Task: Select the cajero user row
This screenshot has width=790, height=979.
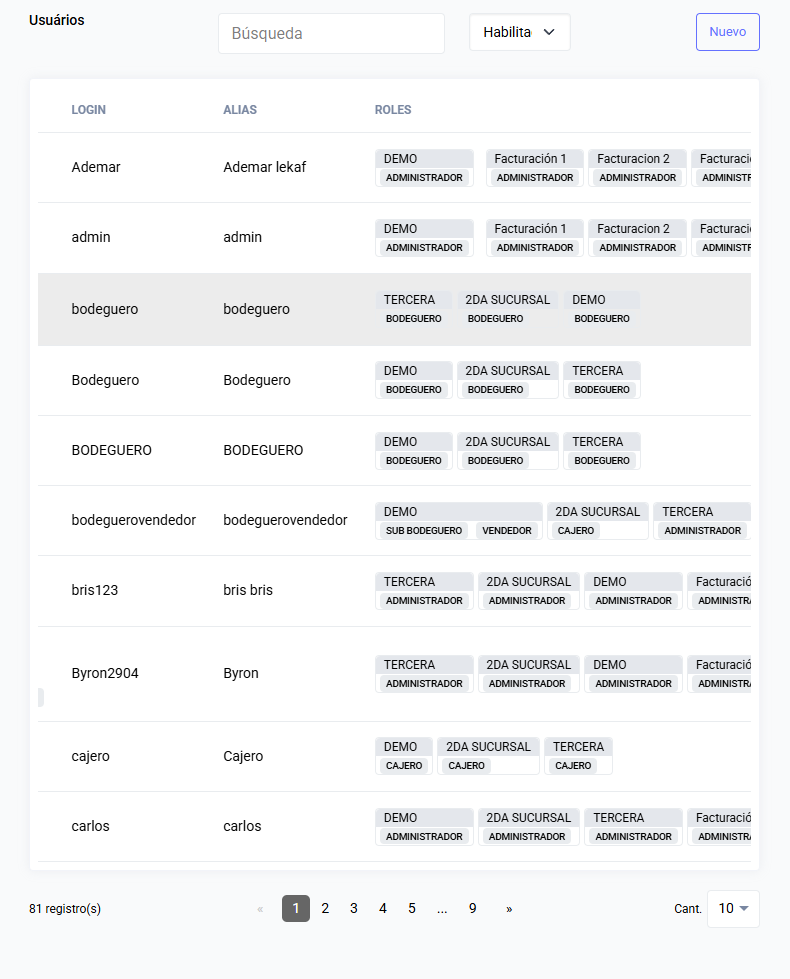Action: pos(394,756)
